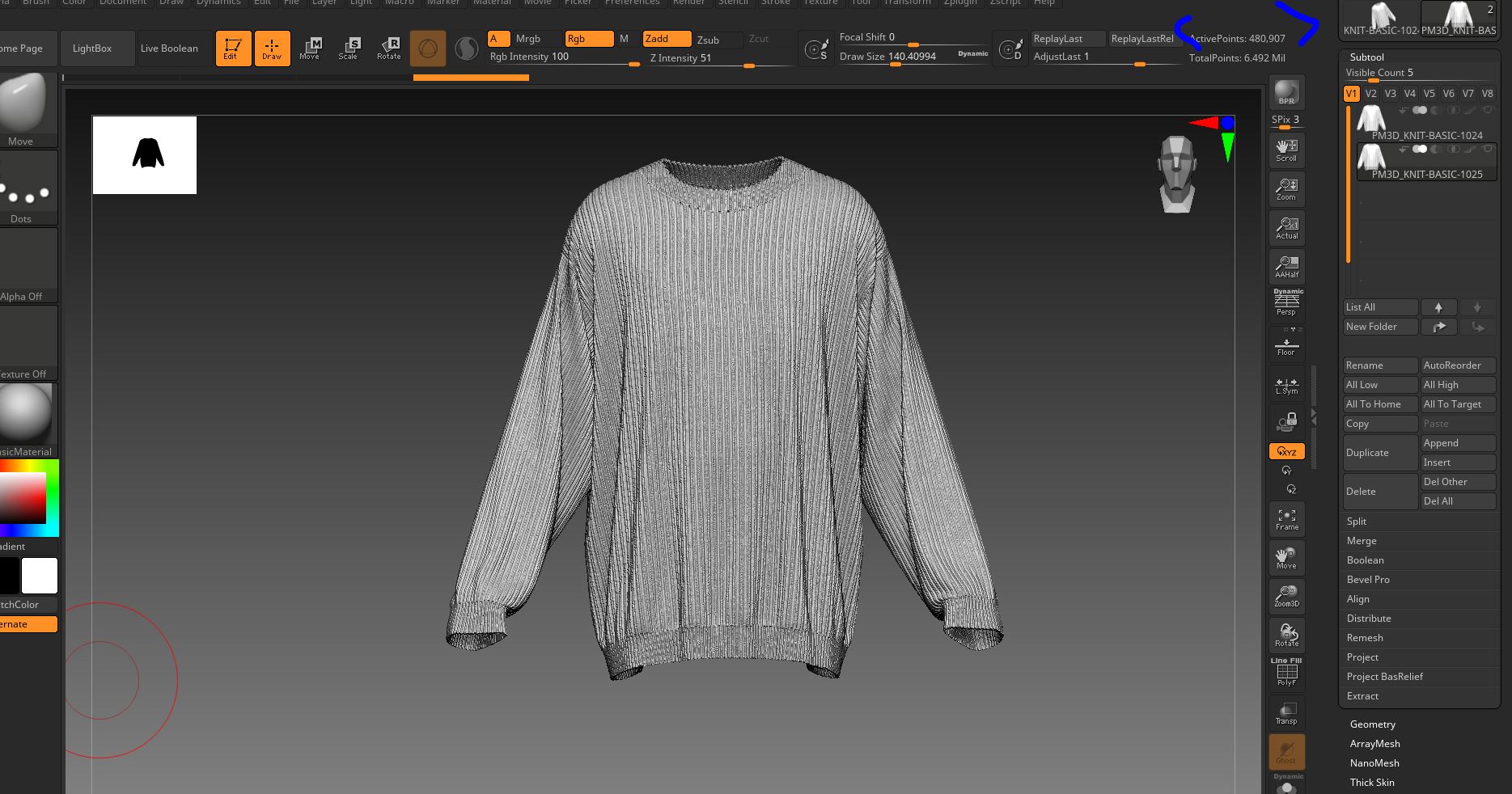Expand the ArrayMesh palette section
1512x794 pixels.
pos(1374,744)
